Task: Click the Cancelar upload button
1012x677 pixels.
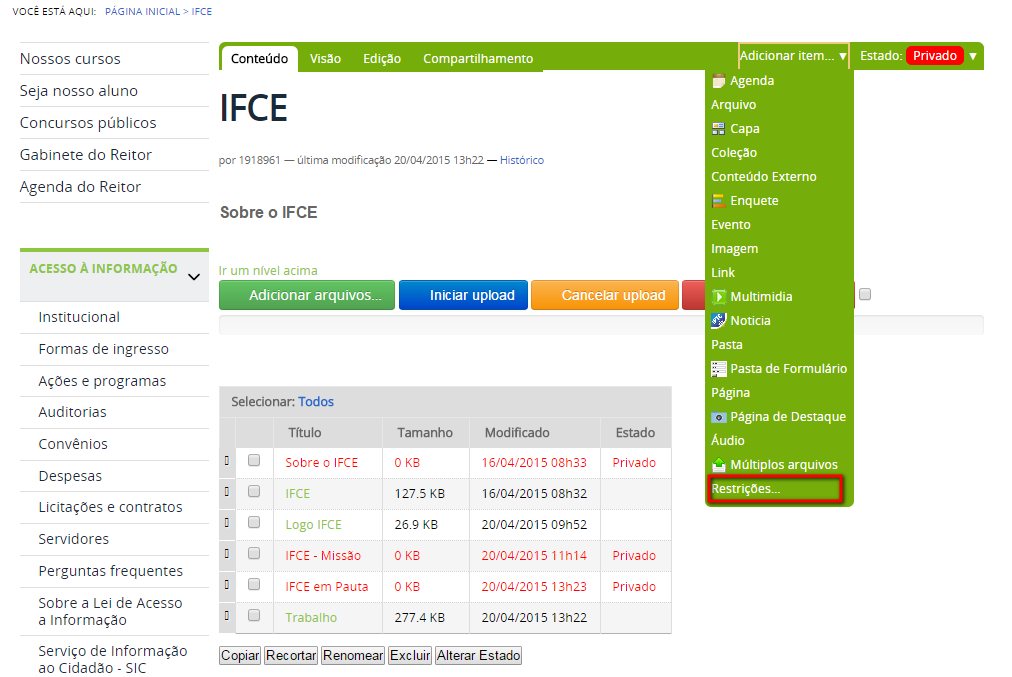Action: point(605,295)
